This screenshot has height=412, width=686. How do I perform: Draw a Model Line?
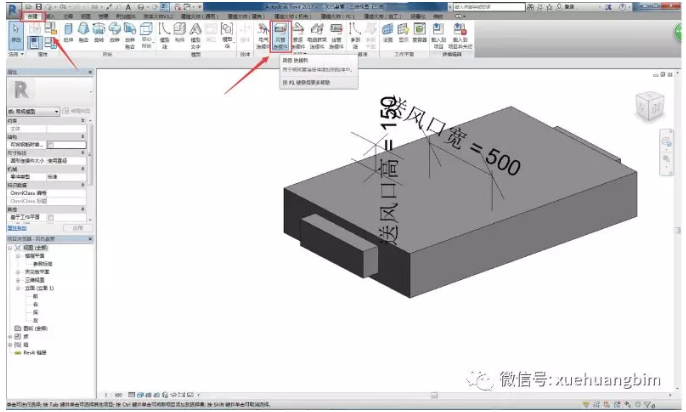coord(164,35)
